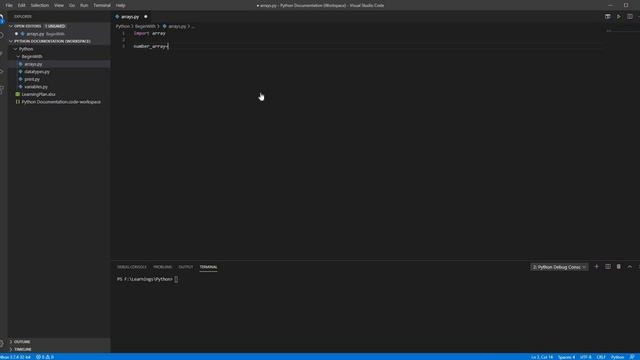Open the Edit menu
This screenshot has width=640, height=360.
21,5
